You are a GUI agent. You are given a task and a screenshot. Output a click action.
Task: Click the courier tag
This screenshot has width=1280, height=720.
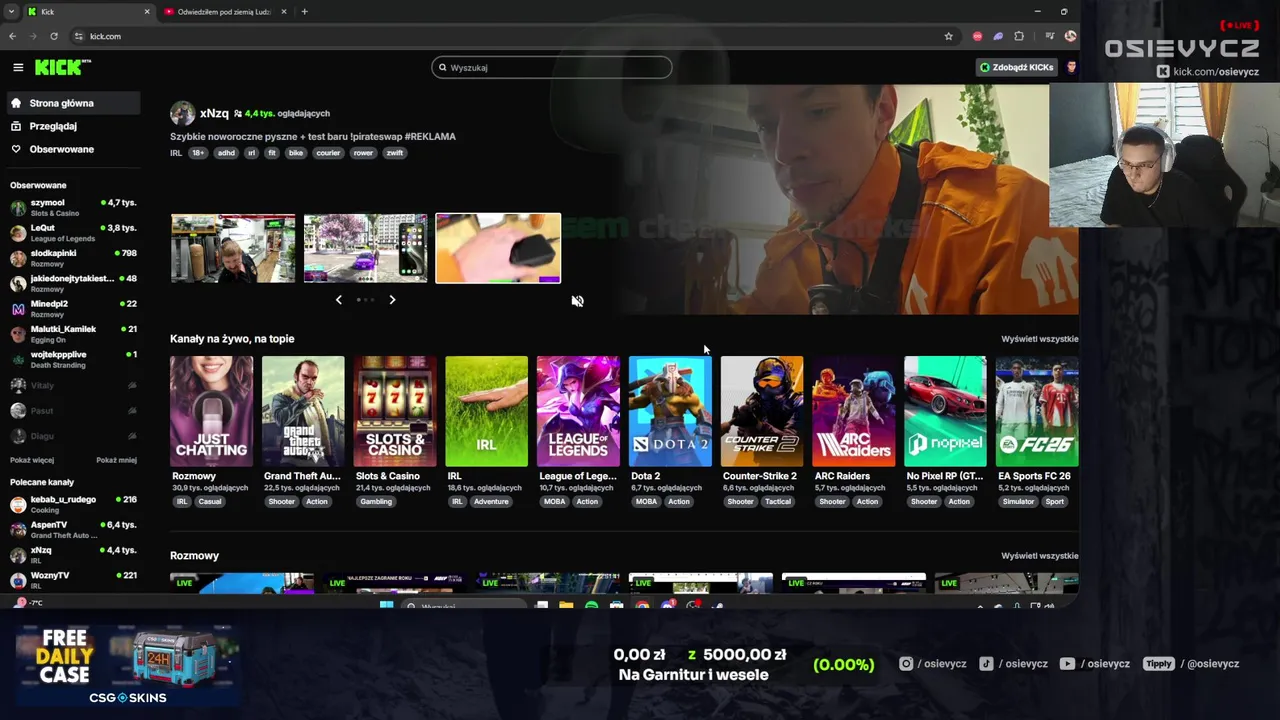point(328,153)
